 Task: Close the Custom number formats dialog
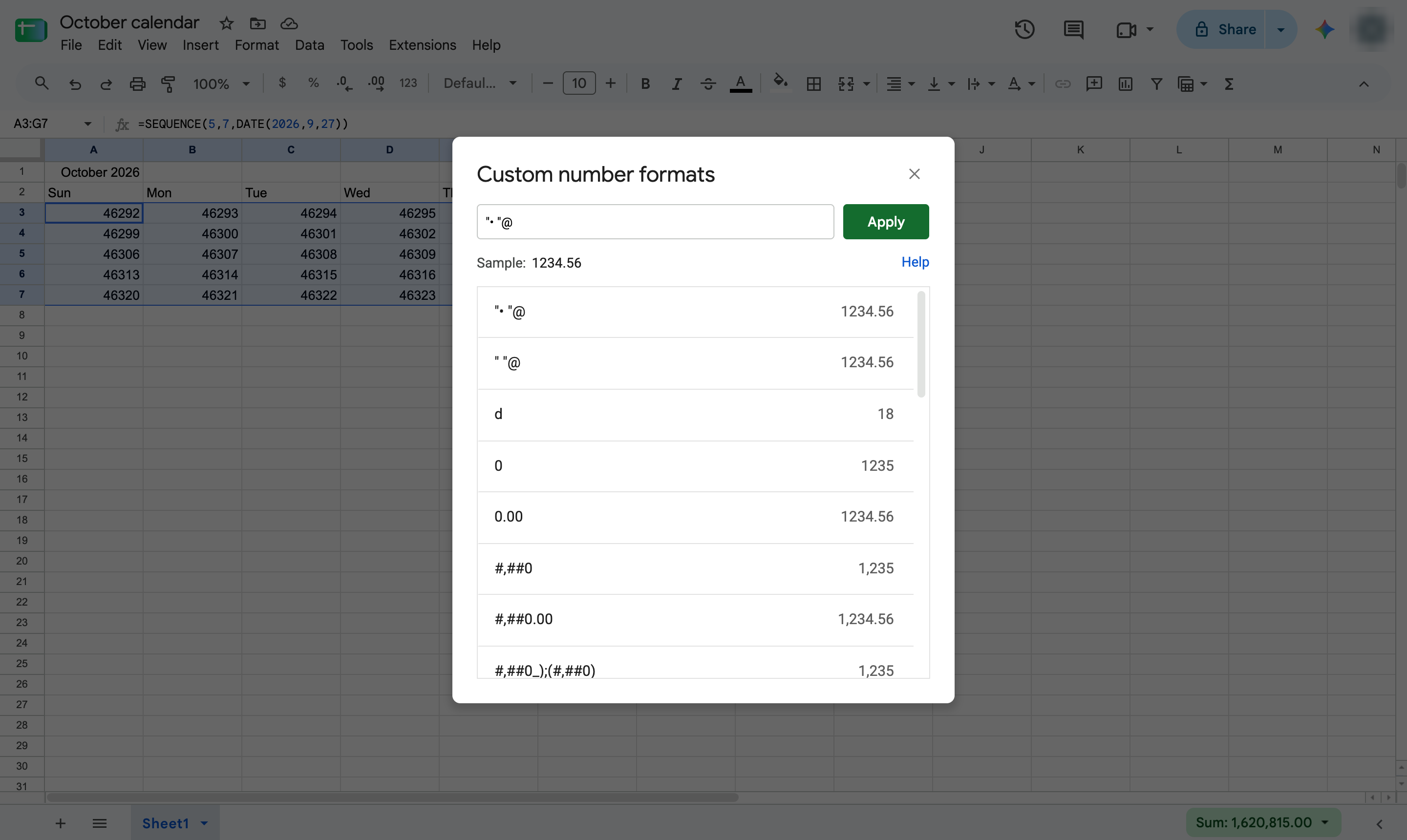coord(914,174)
